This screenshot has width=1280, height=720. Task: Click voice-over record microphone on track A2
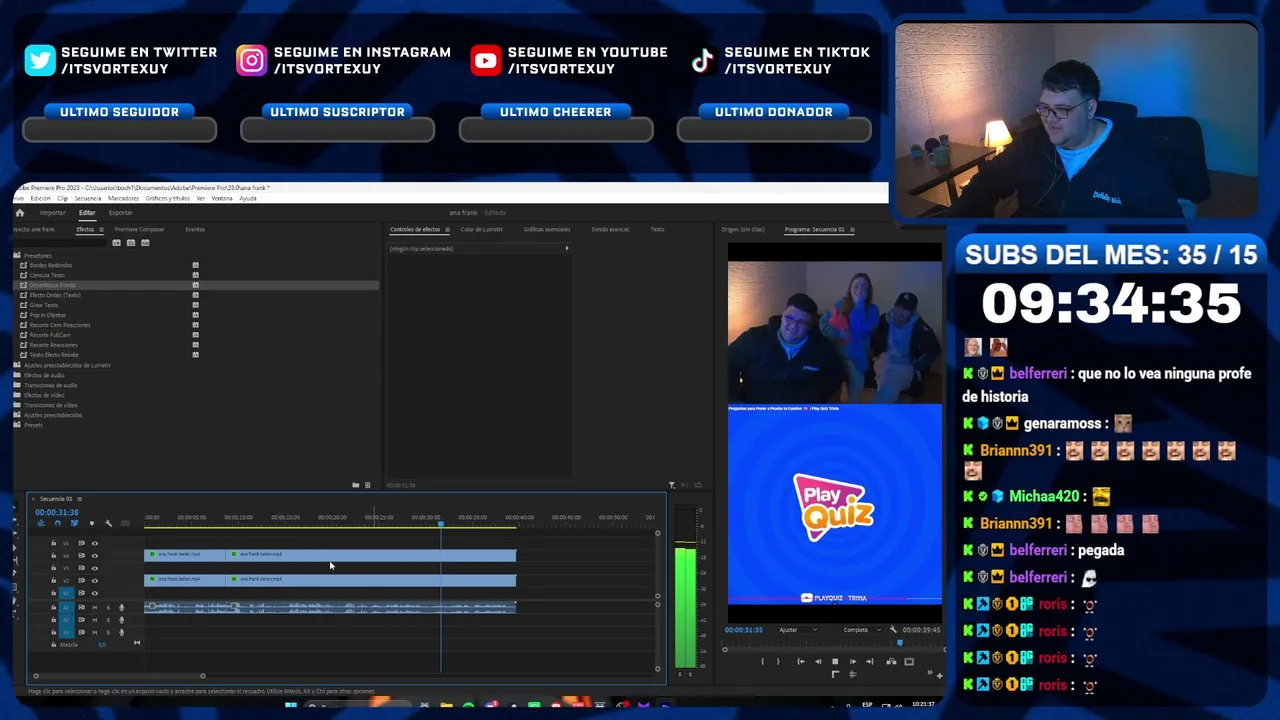(122, 619)
